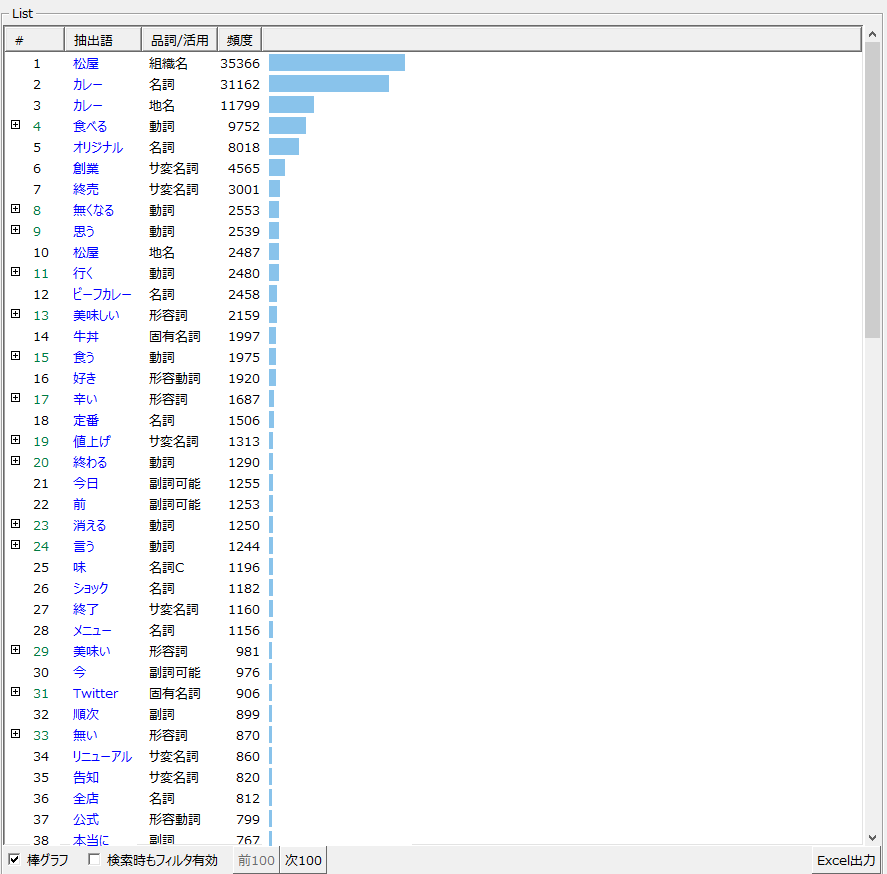Expand the 値上げ entry
887x874 pixels.
point(15,440)
